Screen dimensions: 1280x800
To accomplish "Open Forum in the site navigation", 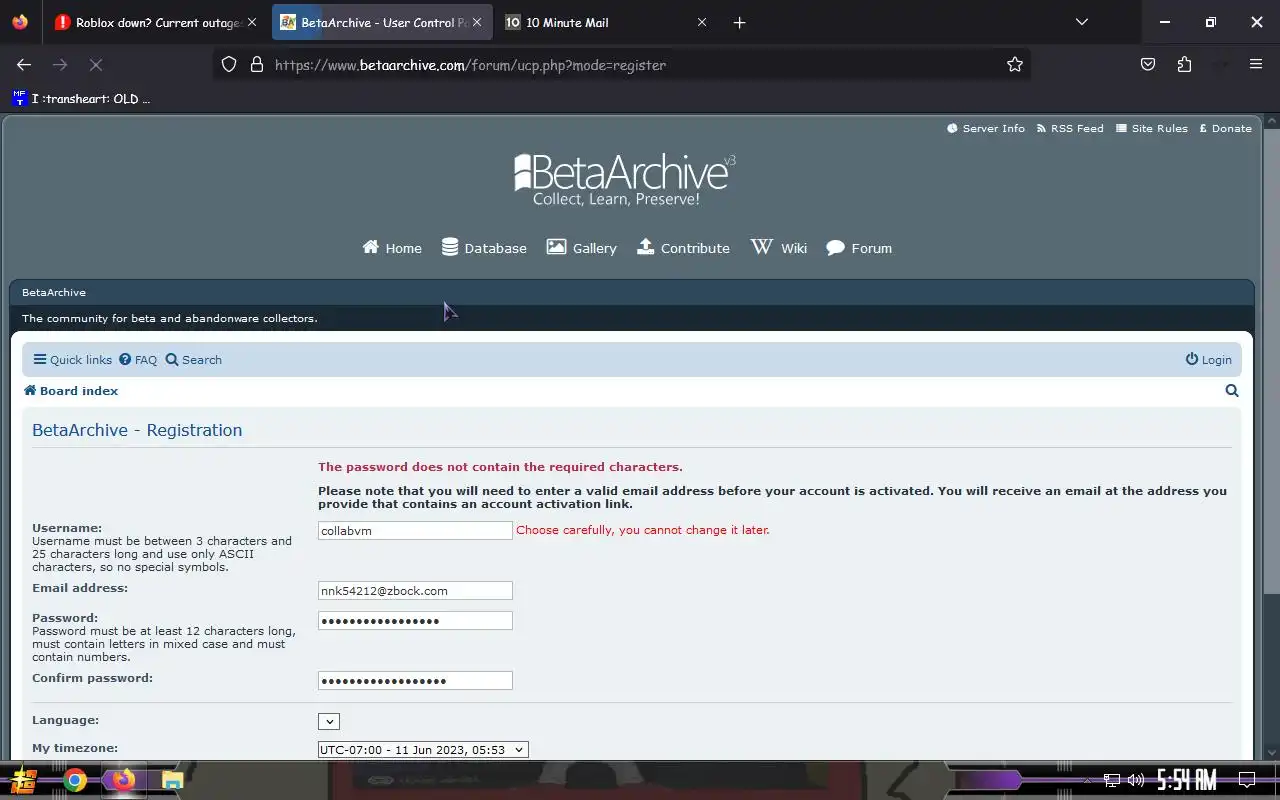I will click(x=859, y=248).
